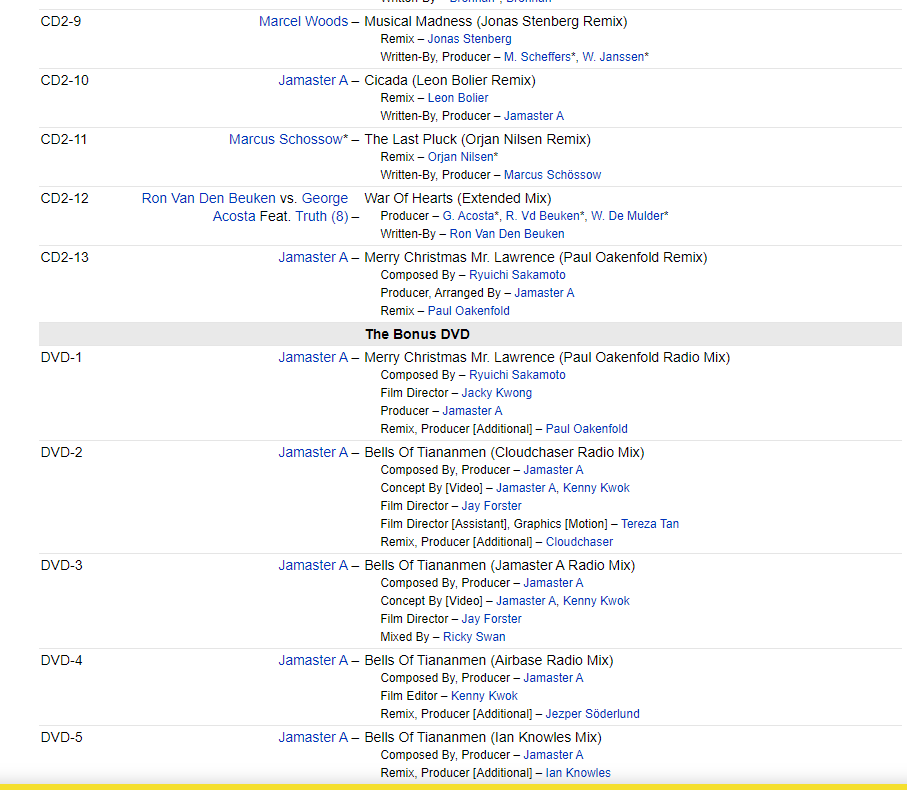The image size is (907, 790).
Task: Open Marcus Schossow artist link on CD2-11
Action: (288, 139)
